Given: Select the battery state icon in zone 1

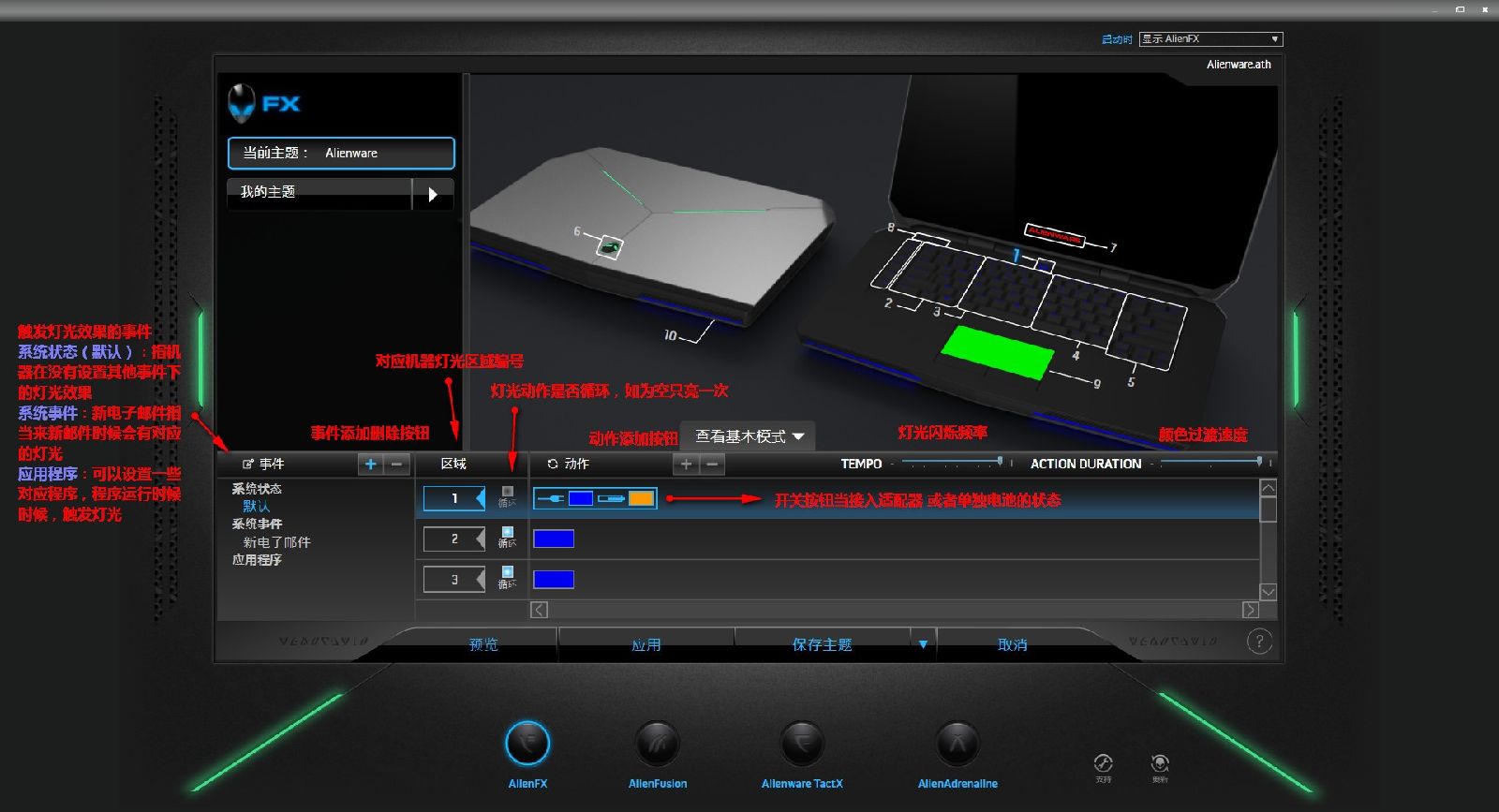Looking at the screenshot, I should click(x=611, y=498).
